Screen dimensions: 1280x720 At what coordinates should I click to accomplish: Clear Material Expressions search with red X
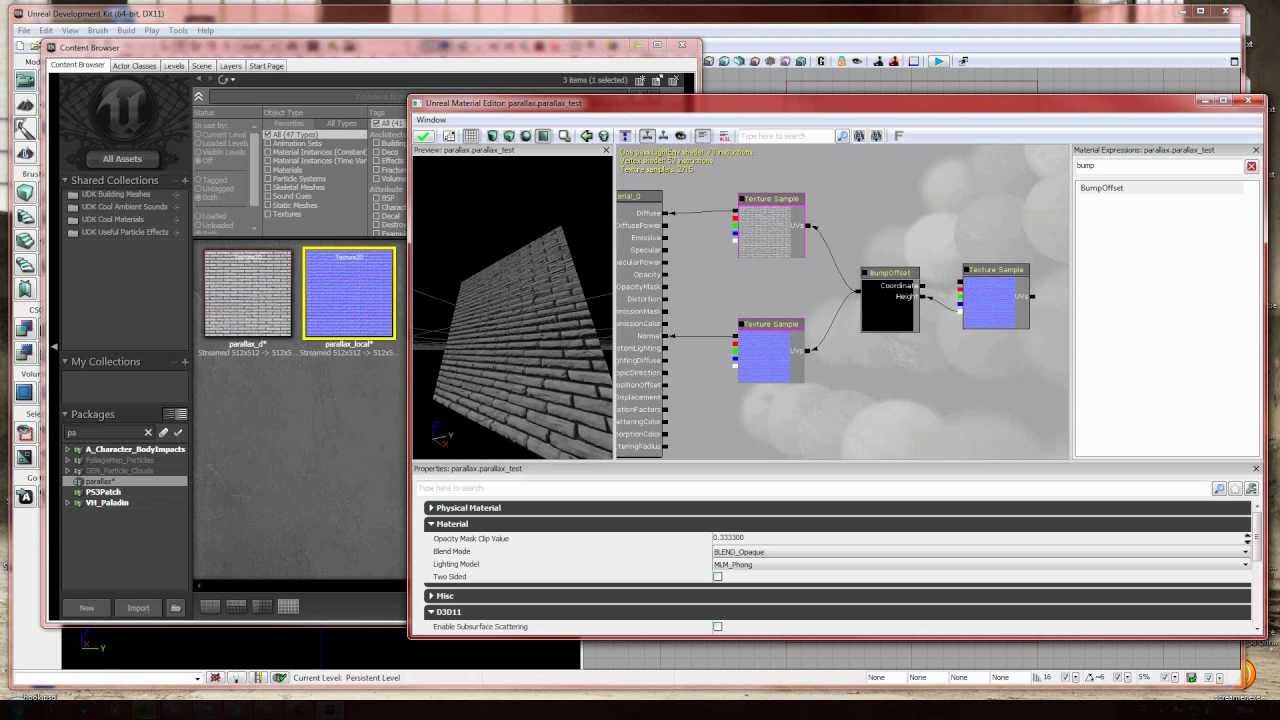click(x=1251, y=166)
